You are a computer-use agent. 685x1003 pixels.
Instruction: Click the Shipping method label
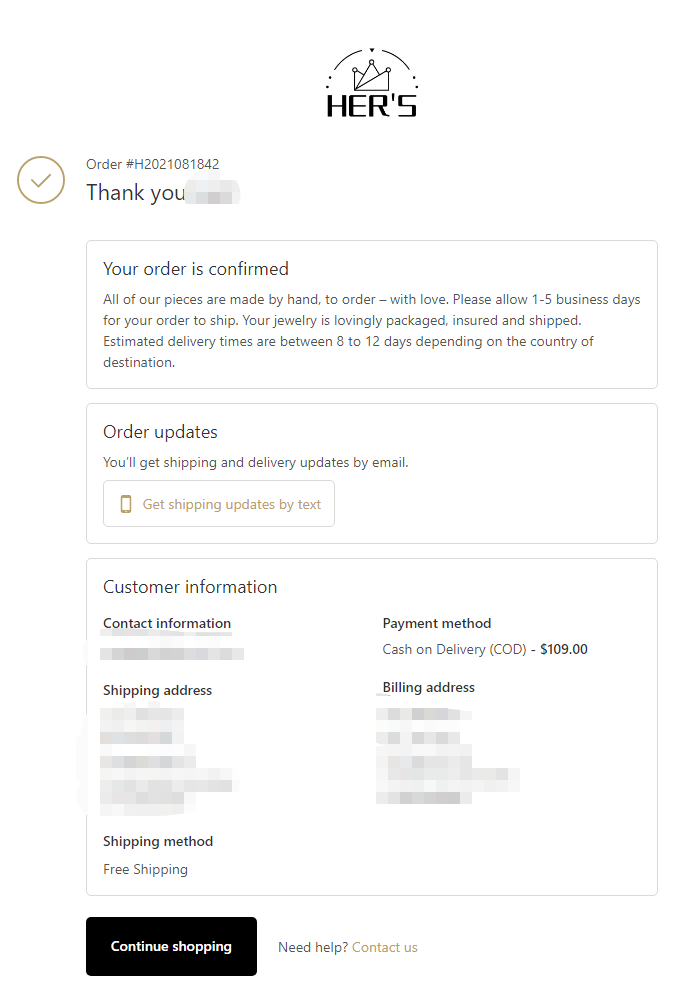point(158,841)
